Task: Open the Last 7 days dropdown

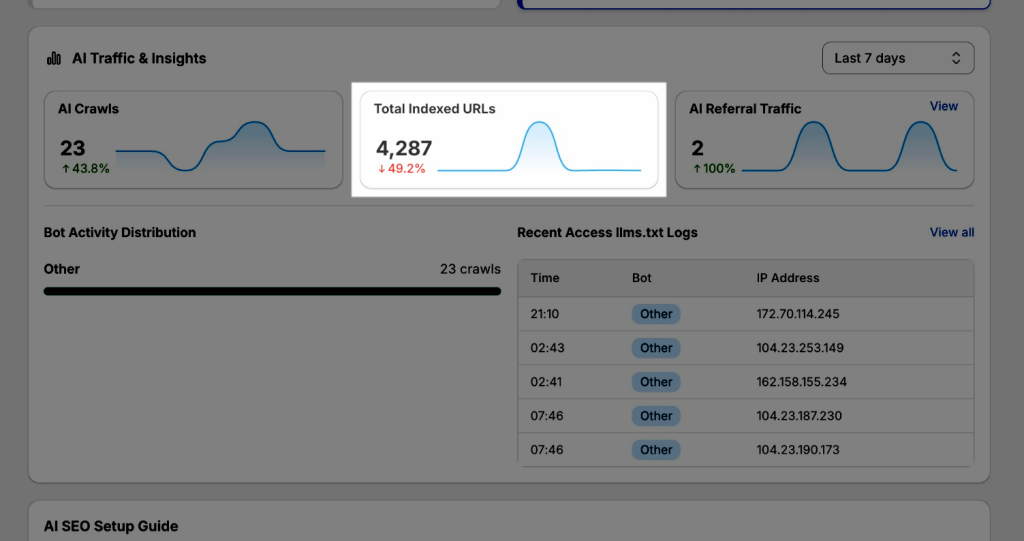Action: click(x=897, y=58)
